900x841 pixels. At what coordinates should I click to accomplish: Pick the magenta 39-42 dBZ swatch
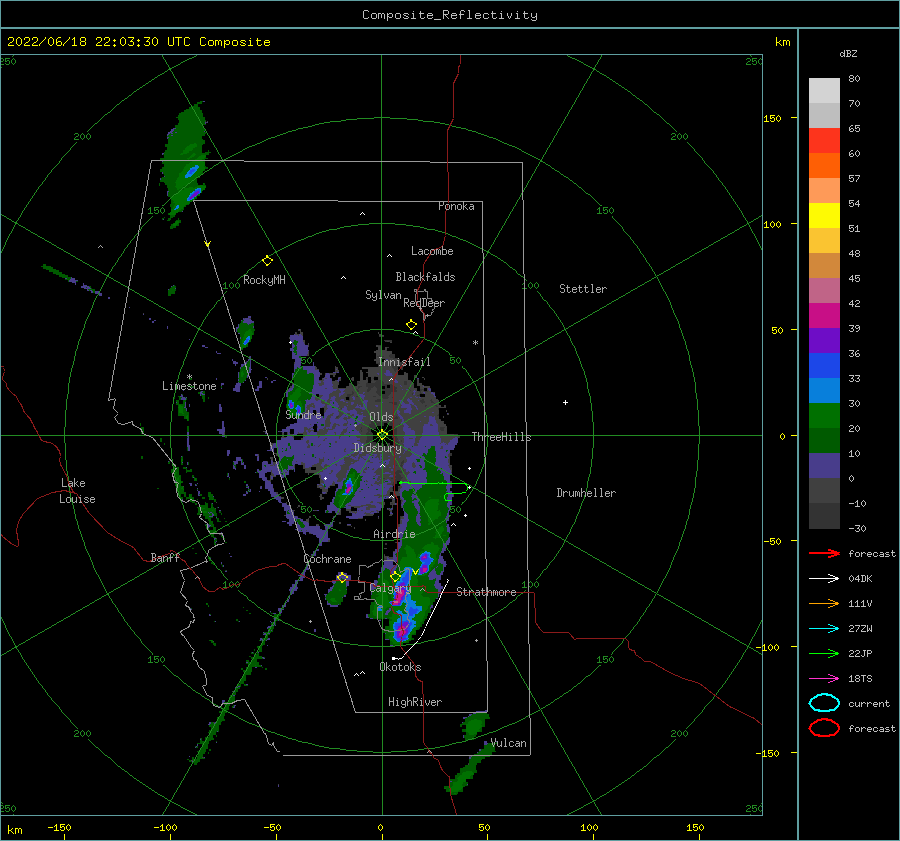pyautogui.click(x=824, y=316)
